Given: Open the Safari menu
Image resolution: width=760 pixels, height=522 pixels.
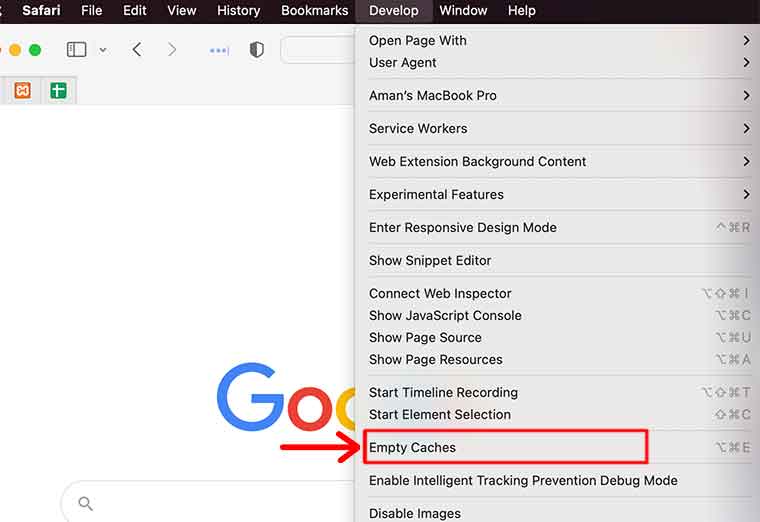Looking at the screenshot, I should [41, 11].
